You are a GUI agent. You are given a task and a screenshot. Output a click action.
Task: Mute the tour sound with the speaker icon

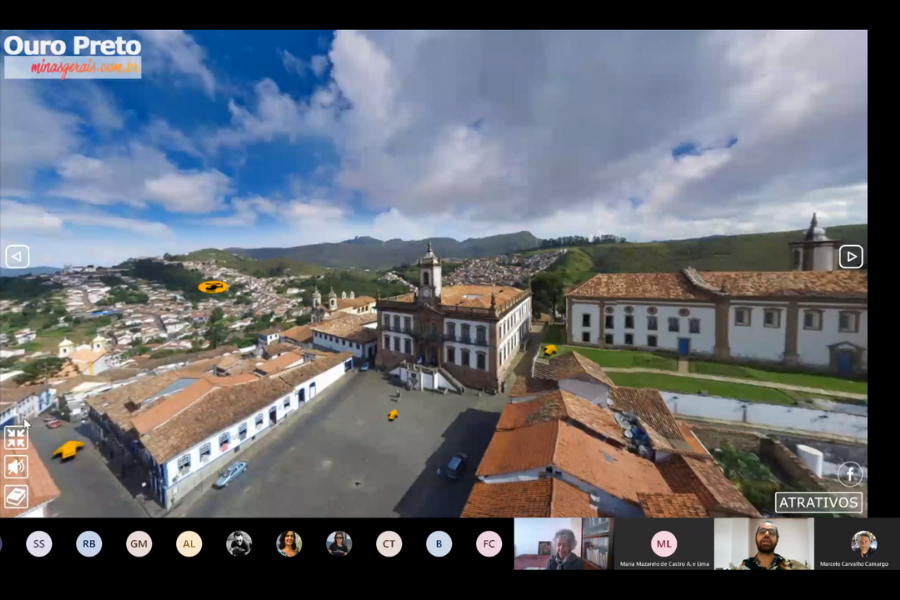pos(16,467)
